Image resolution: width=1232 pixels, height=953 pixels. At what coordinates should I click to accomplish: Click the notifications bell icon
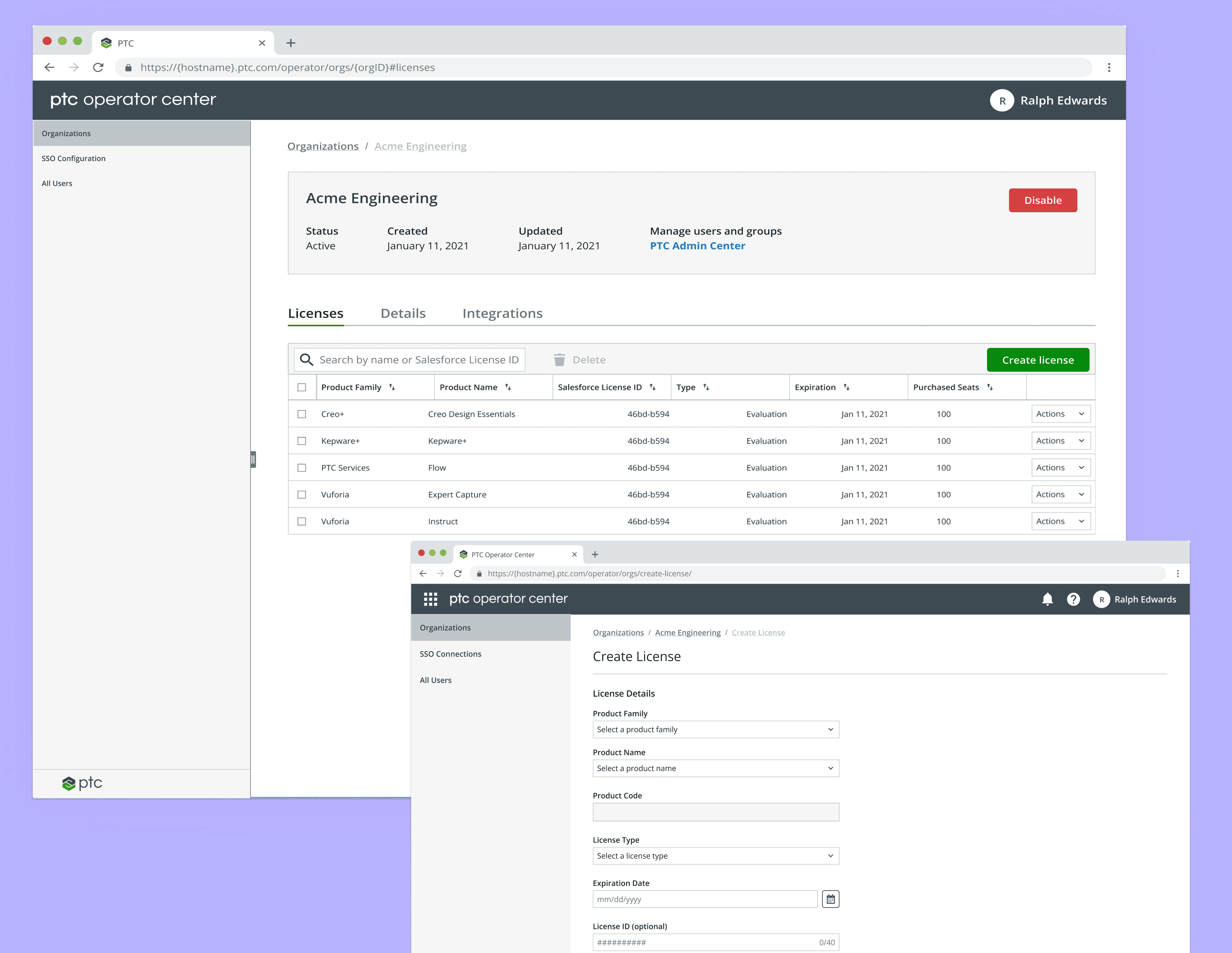point(1047,599)
